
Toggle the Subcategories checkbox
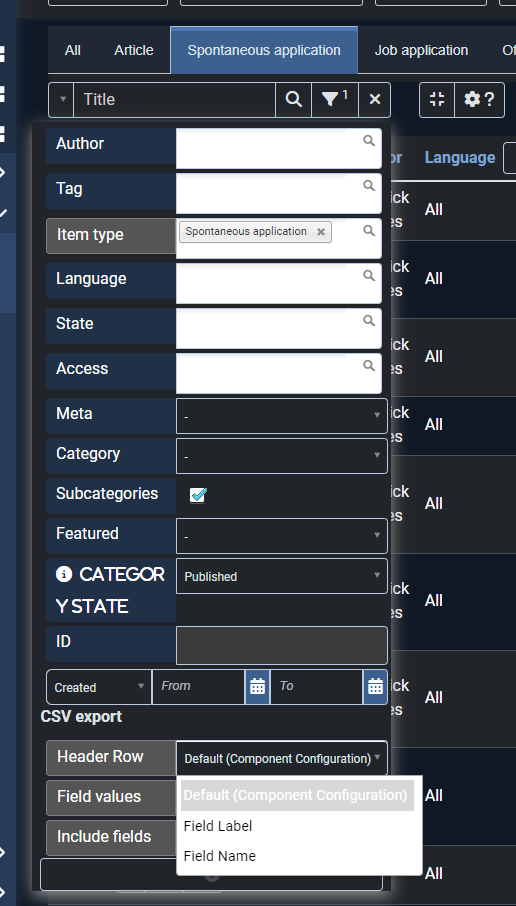click(198, 495)
